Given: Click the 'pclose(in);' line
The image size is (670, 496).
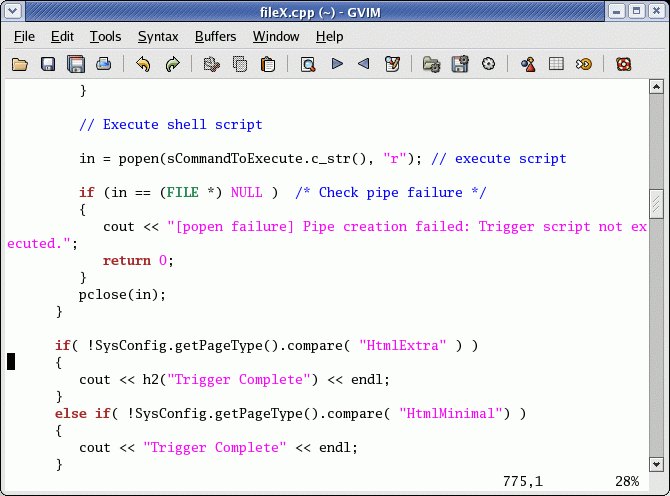Looking at the screenshot, I should pyautogui.click(x=122, y=295).
